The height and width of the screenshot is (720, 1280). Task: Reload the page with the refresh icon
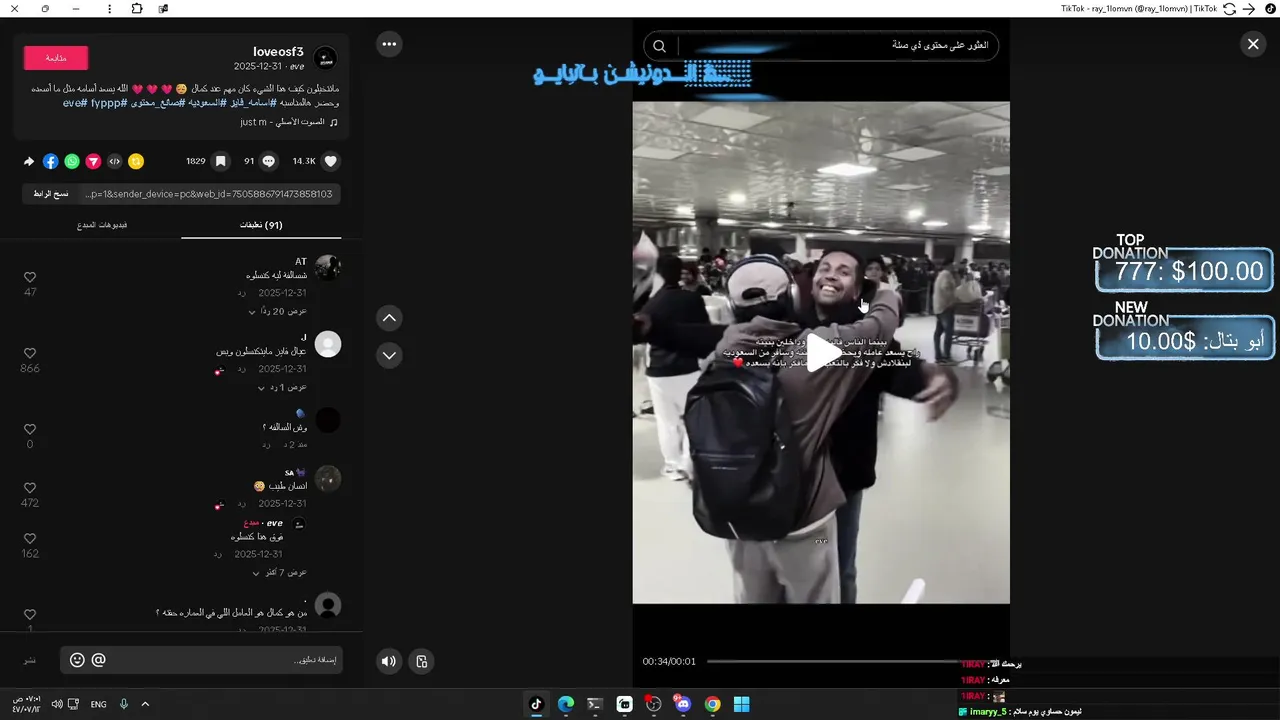[1229, 8]
